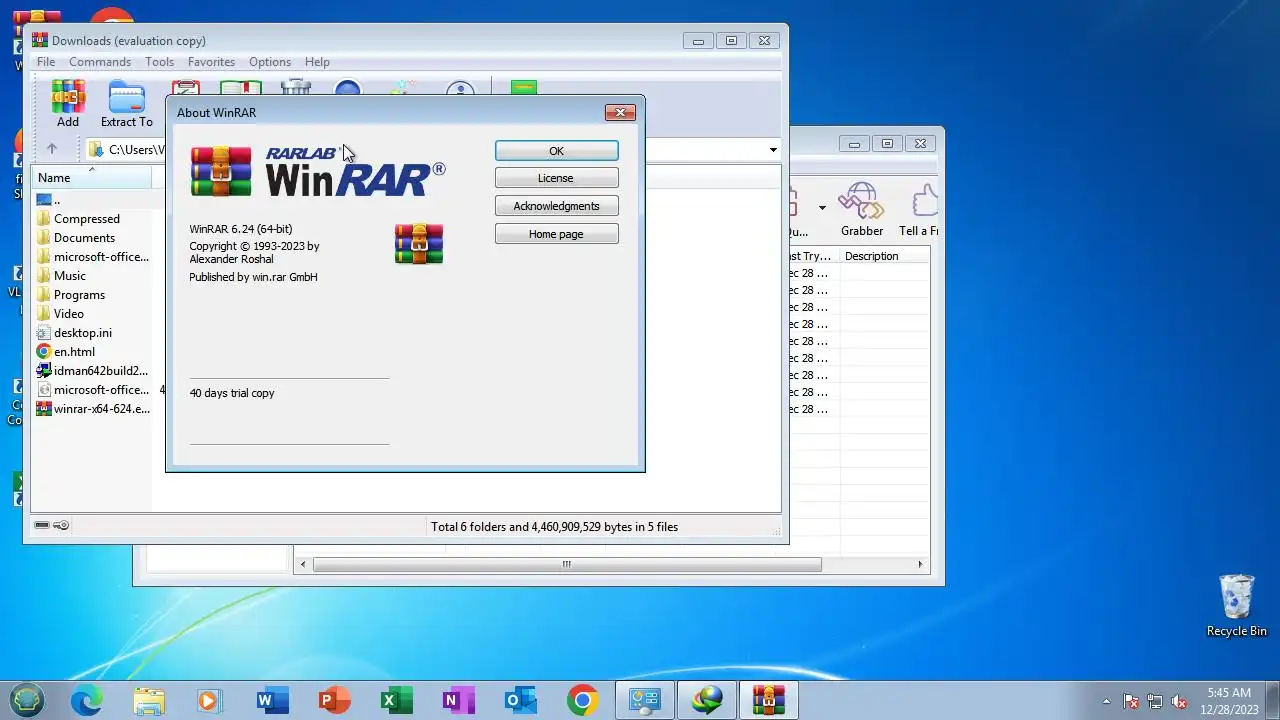The height and width of the screenshot is (720, 1280).
Task: Click the left arrow of the horizontal scrollbar
Action: [x=303, y=564]
